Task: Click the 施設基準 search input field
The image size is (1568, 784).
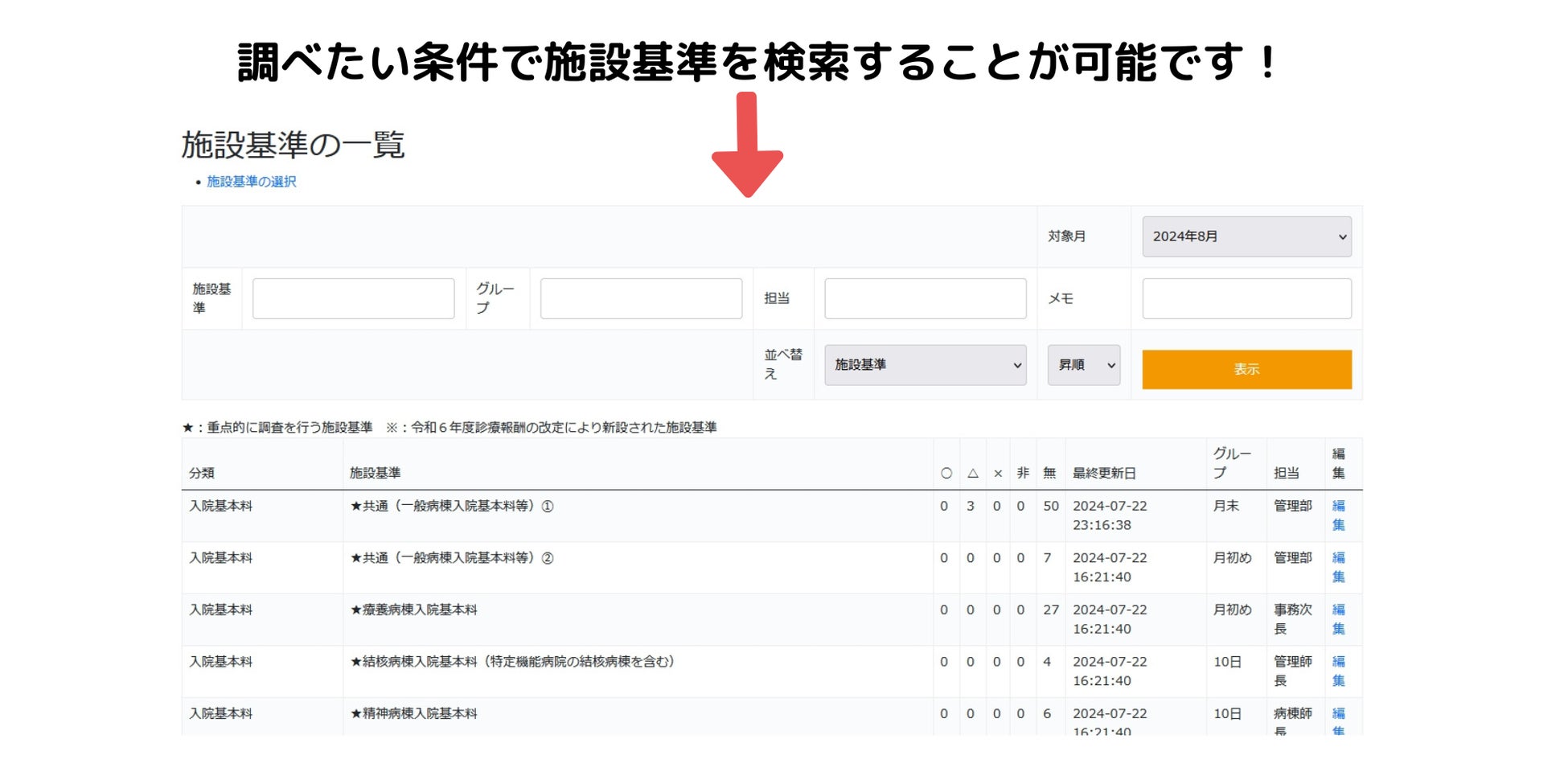Action: 353,298
